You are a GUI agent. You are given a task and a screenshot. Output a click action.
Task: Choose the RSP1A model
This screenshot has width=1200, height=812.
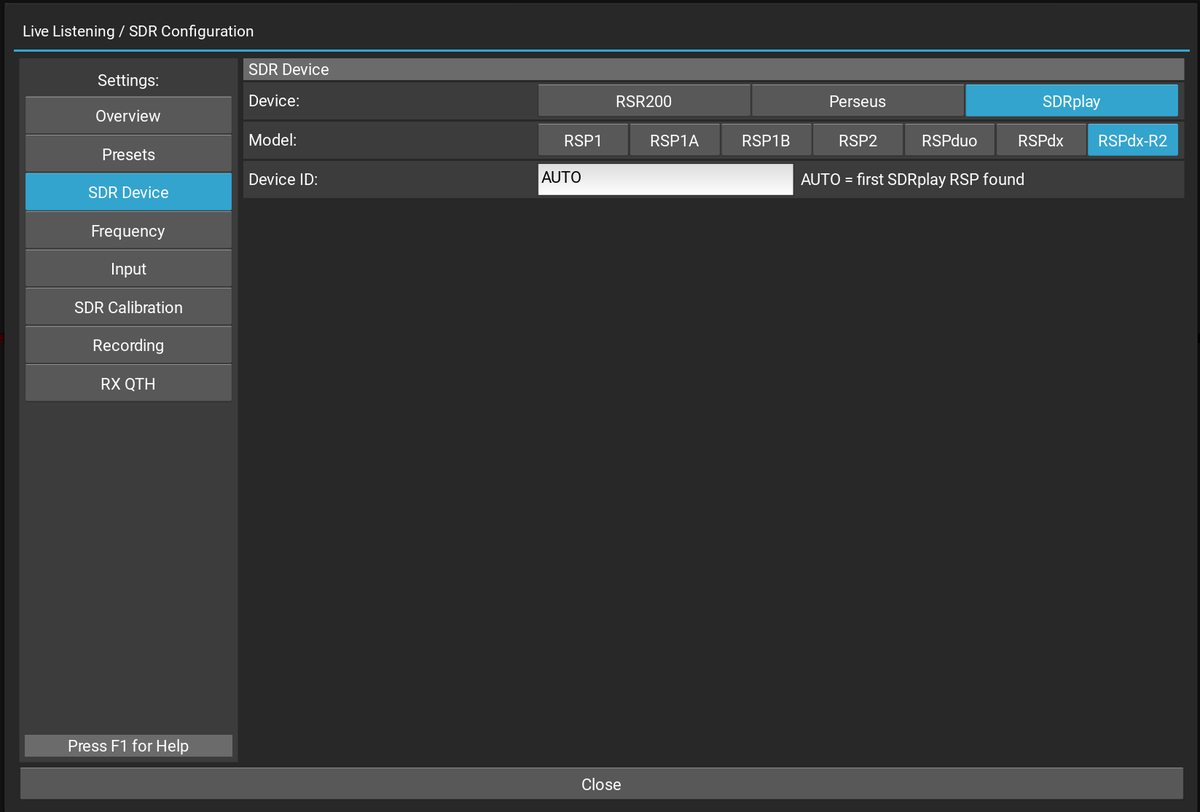point(674,141)
